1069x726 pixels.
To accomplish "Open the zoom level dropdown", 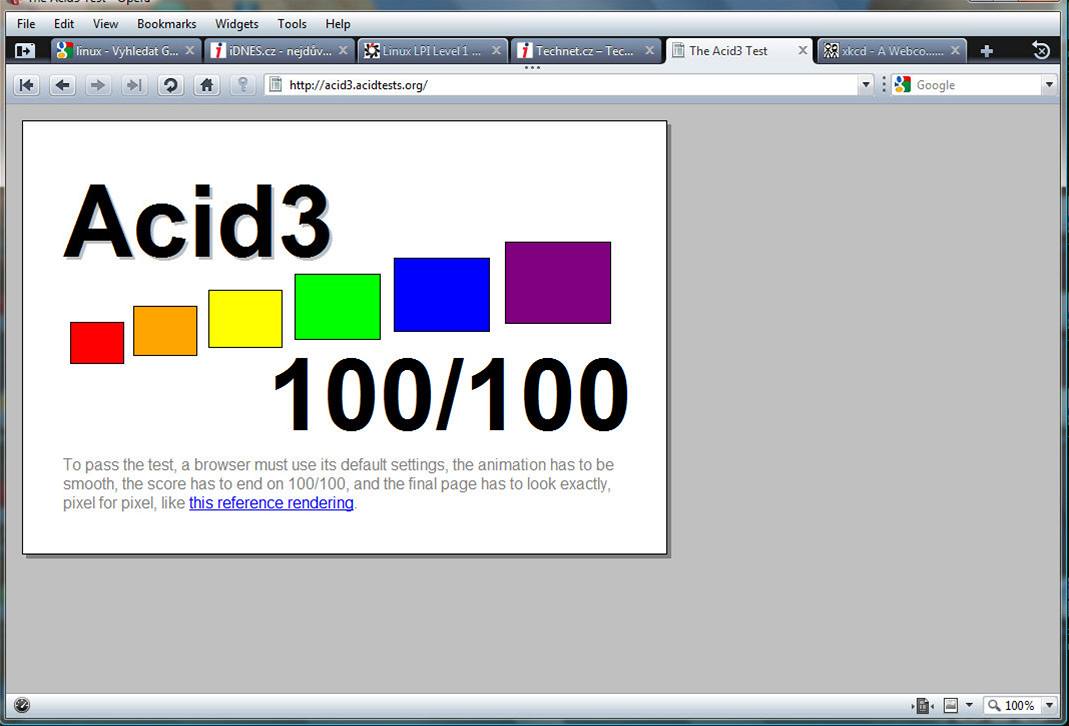I will coord(1048,705).
